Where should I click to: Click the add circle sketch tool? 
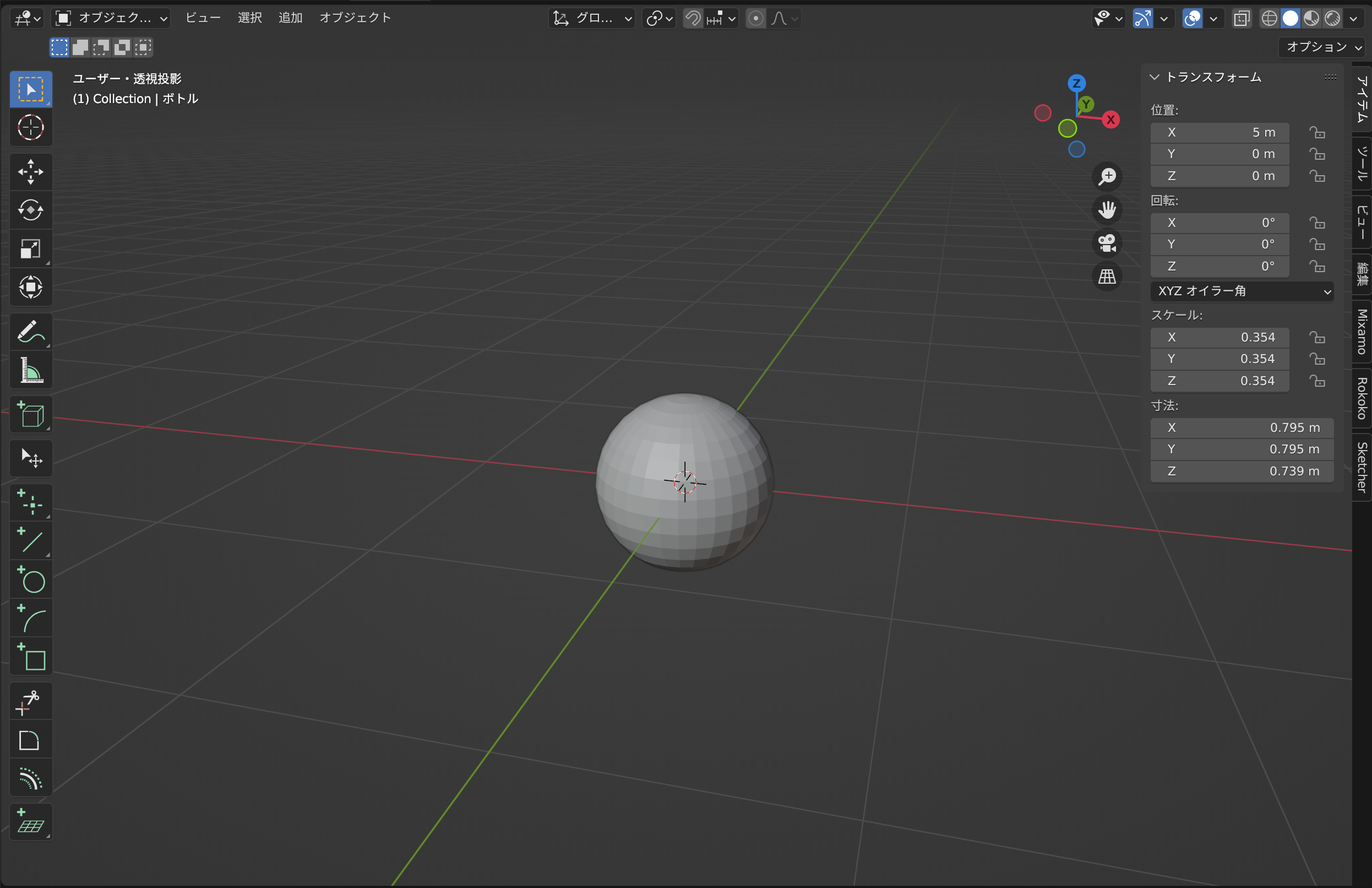[31, 579]
